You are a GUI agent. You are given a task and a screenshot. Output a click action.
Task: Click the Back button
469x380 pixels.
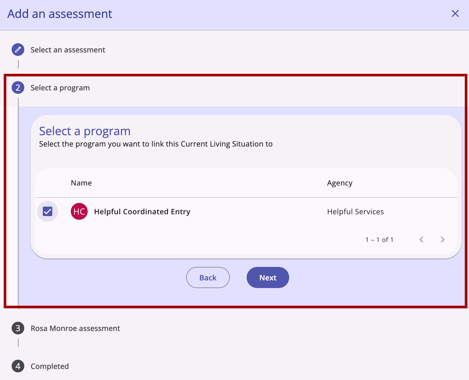(x=208, y=278)
